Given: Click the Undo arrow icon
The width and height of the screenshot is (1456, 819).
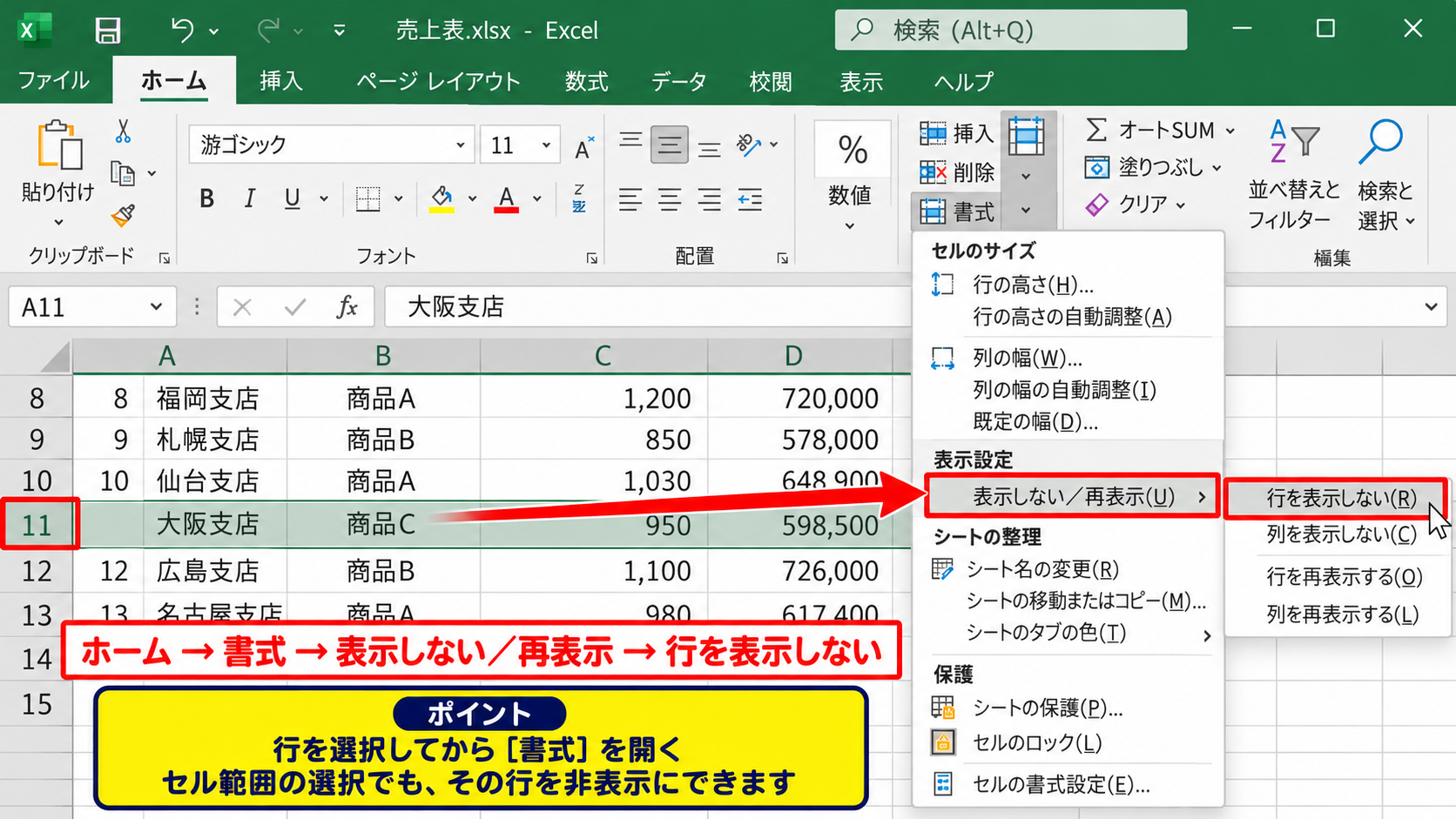Looking at the screenshot, I should point(182,30).
